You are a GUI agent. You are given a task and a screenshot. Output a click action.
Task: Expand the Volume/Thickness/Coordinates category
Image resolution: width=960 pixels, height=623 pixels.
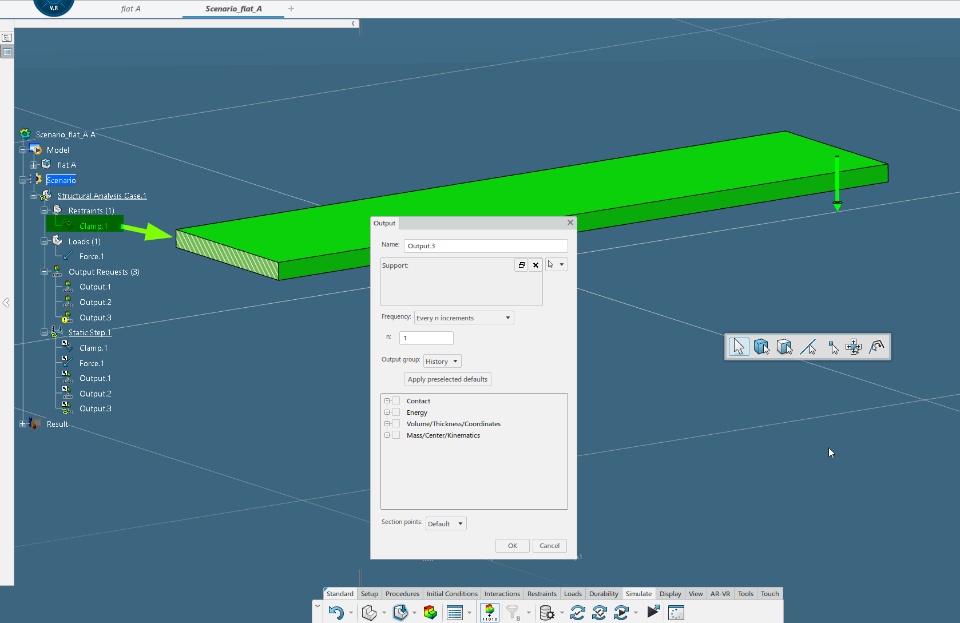(387, 423)
